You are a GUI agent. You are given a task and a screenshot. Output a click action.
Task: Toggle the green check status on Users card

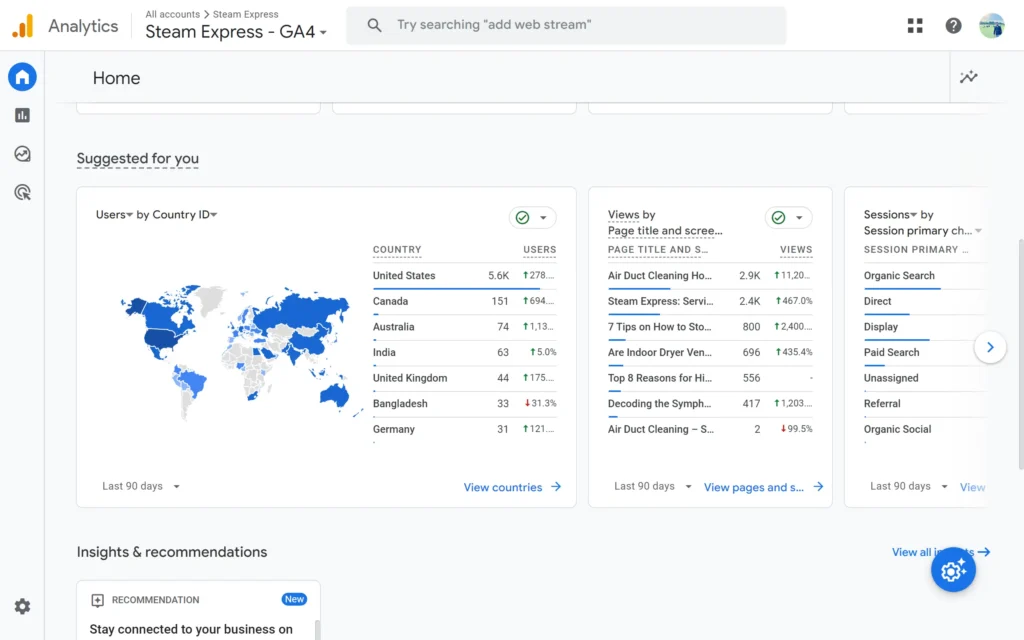(532, 218)
